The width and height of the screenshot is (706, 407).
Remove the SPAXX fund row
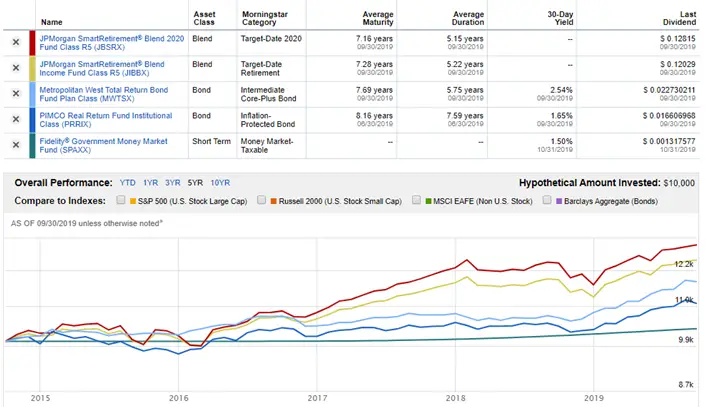click(16, 145)
